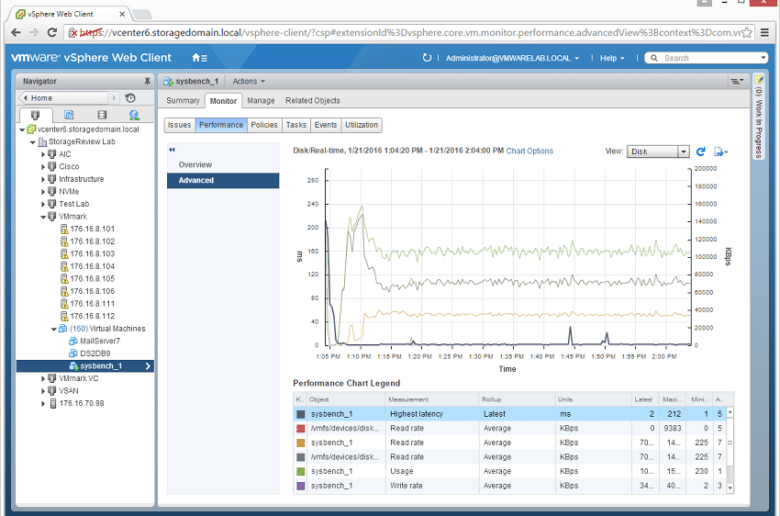Open the Manage tab
780x516 pixels.
coord(261,101)
